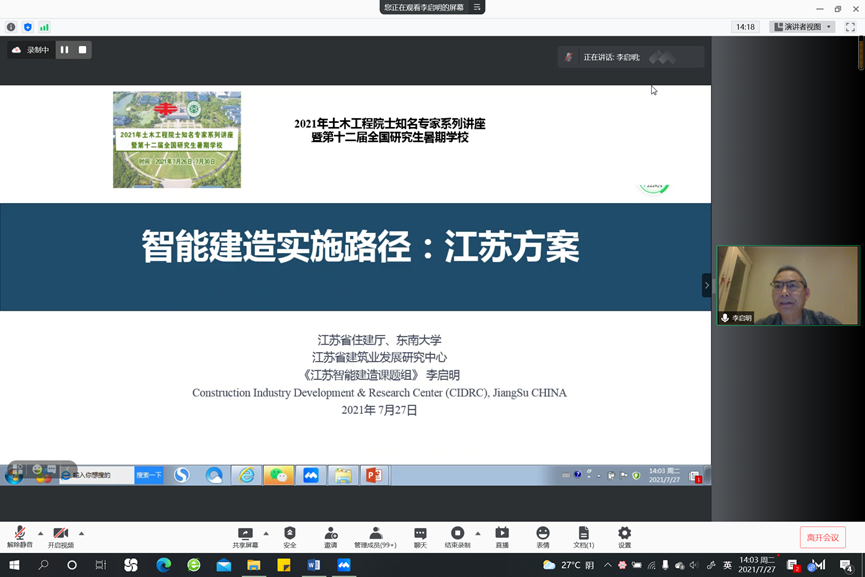Open Manage Members (管理成员) panel

point(375,537)
